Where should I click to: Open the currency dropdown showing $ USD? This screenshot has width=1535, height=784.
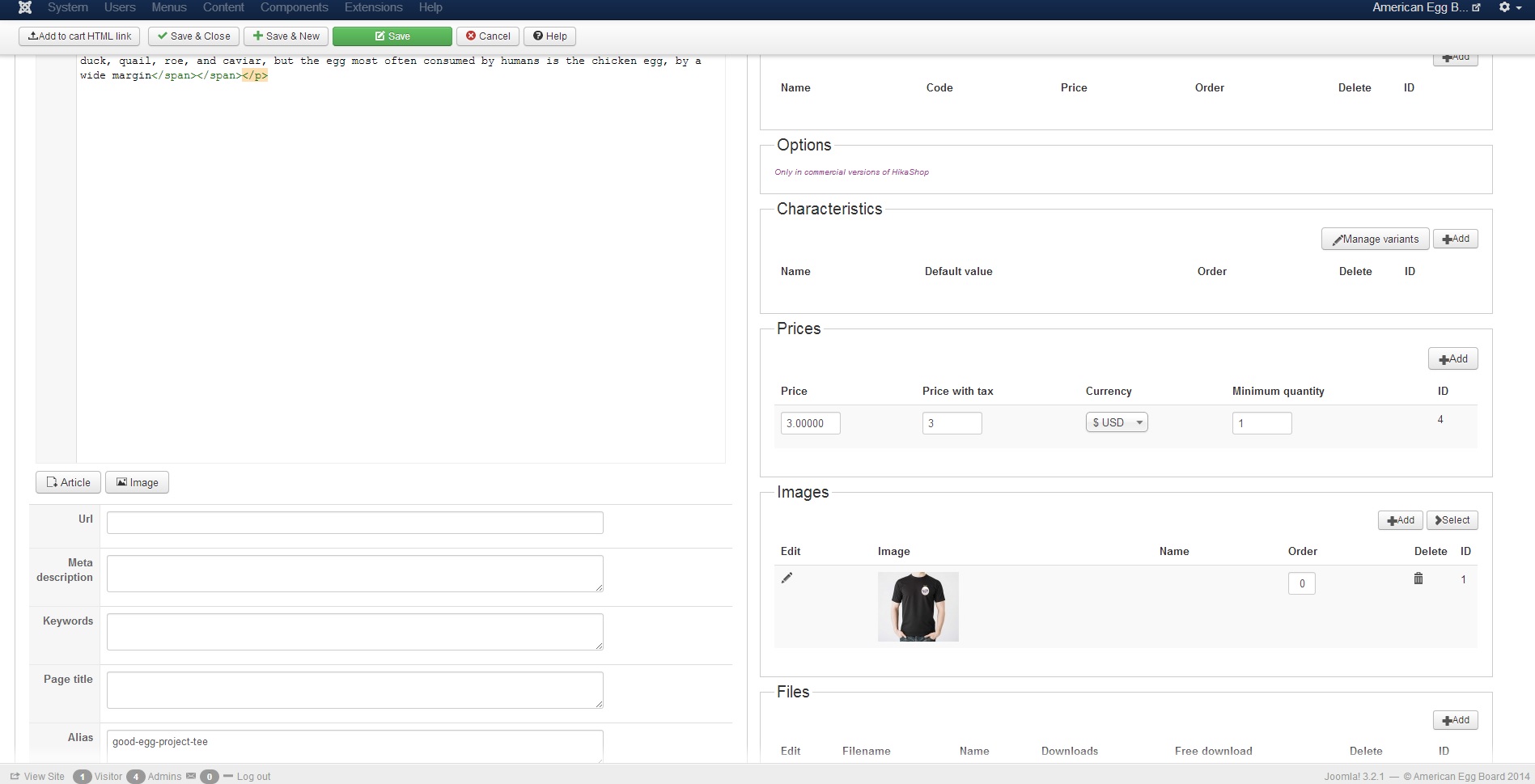pos(1117,422)
